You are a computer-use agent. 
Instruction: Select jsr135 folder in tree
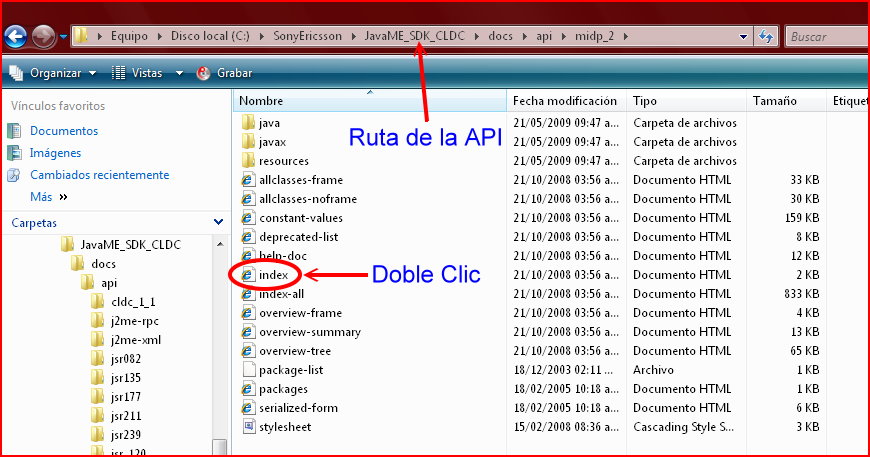(x=125, y=378)
